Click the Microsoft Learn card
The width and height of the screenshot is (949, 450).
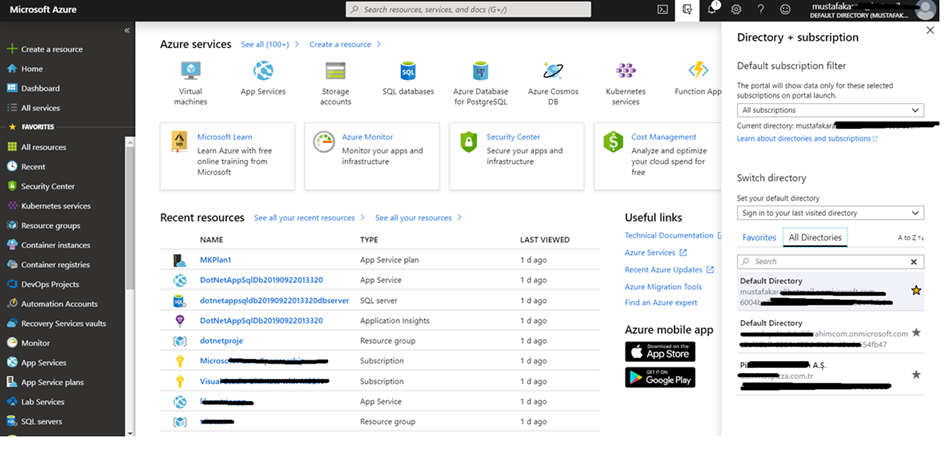tap(228, 156)
